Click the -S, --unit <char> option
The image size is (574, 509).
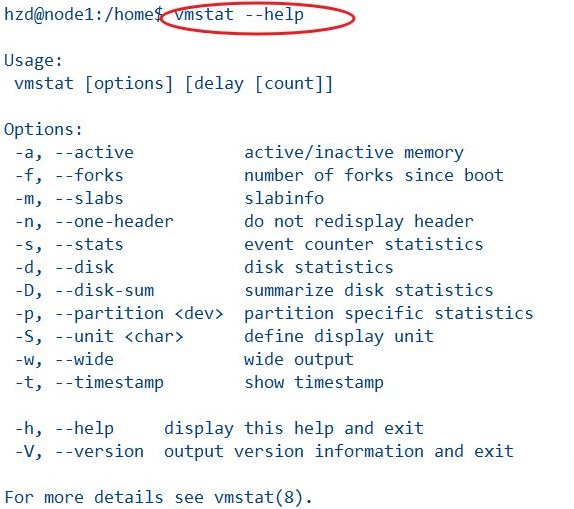(x=99, y=337)
